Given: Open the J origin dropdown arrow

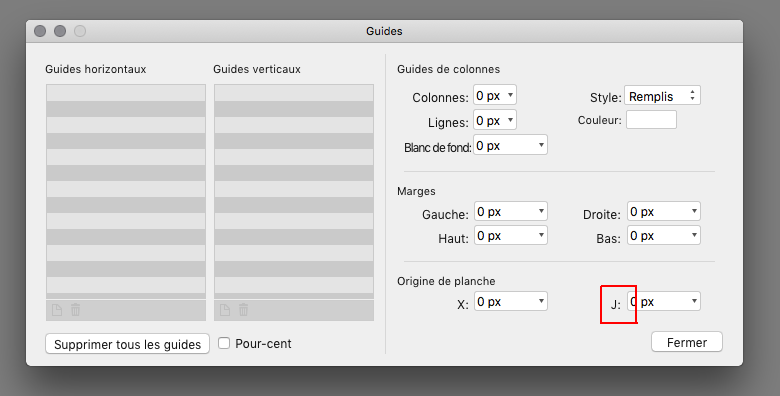Looking at the screenshot, I should click(694, 301).
